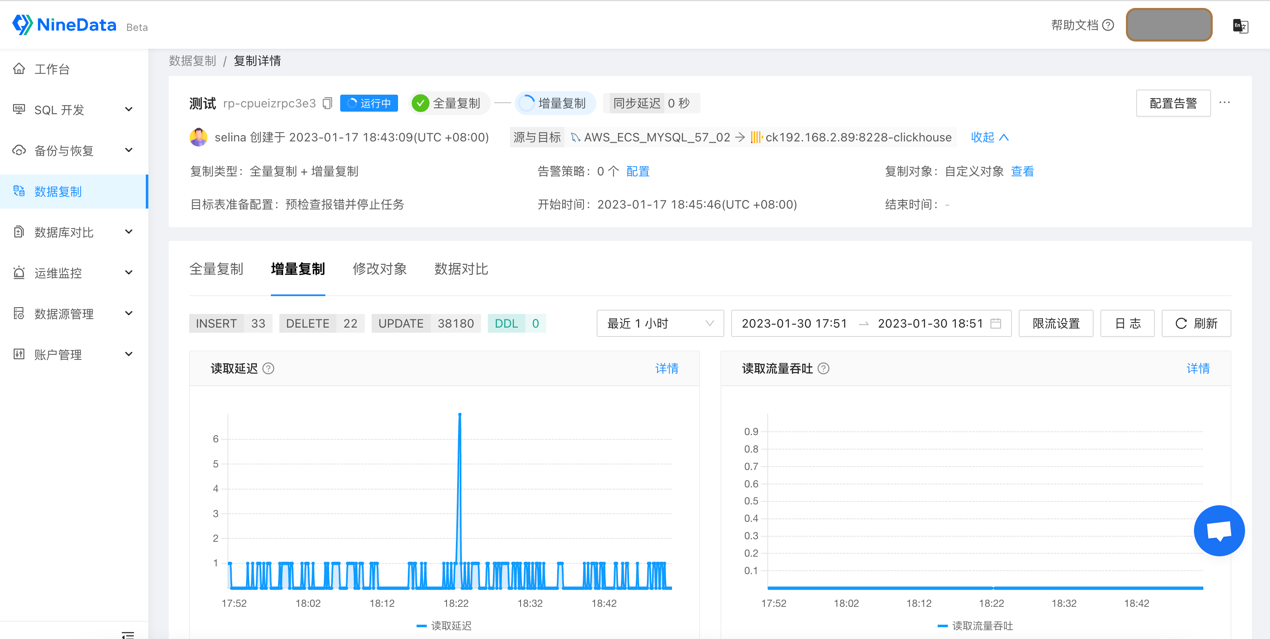The width and height of the screenshot is (1270, 639).
Task: Click the 运行中 status badge
Action: click(369, 103)
